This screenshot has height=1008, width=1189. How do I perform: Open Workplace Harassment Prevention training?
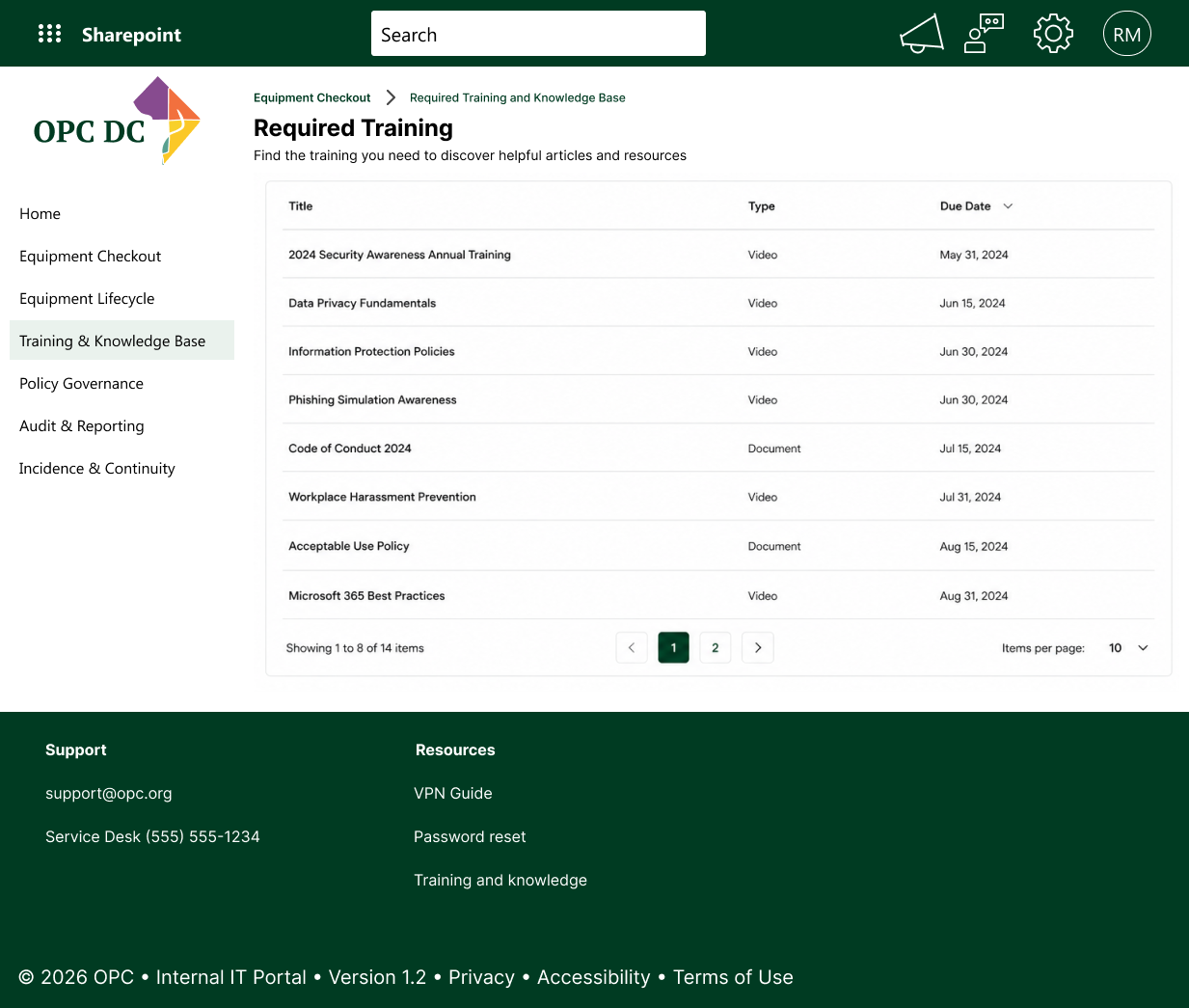[382, 497]
